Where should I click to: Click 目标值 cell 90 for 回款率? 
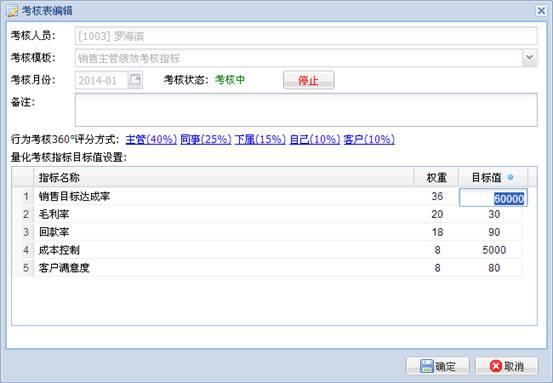point(494,232)
